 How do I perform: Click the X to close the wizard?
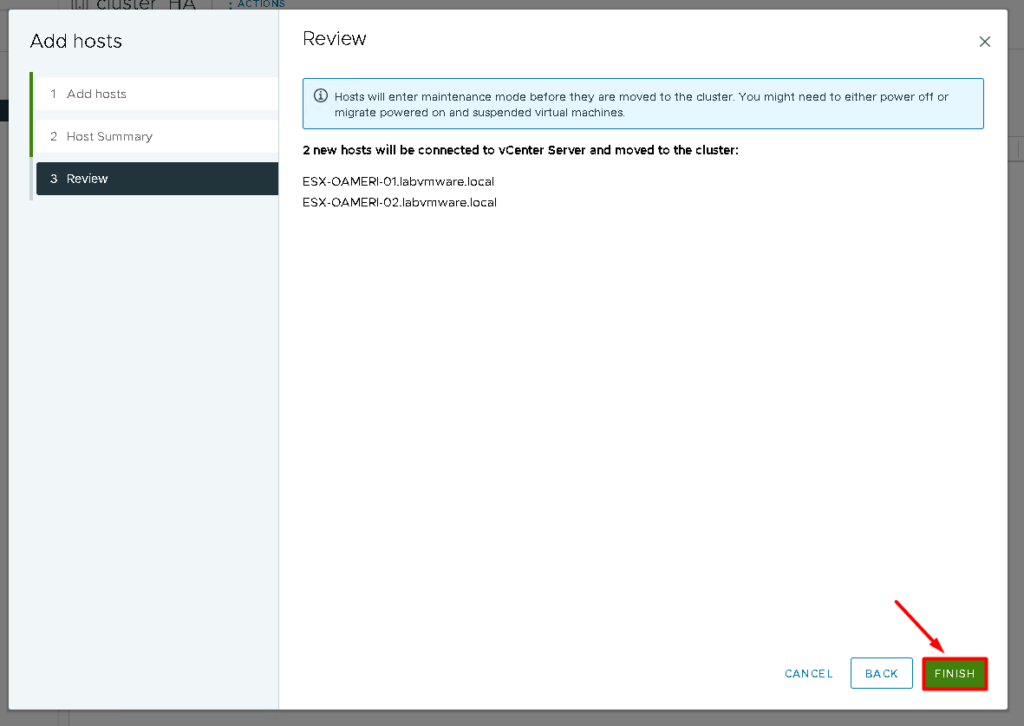pos(984,41)
